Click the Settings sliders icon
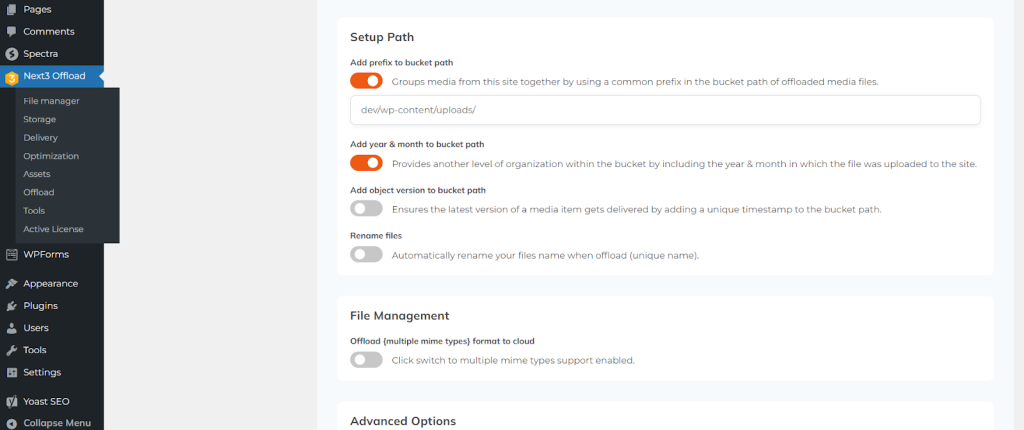The image size is (1024, 430). point(11,372)
